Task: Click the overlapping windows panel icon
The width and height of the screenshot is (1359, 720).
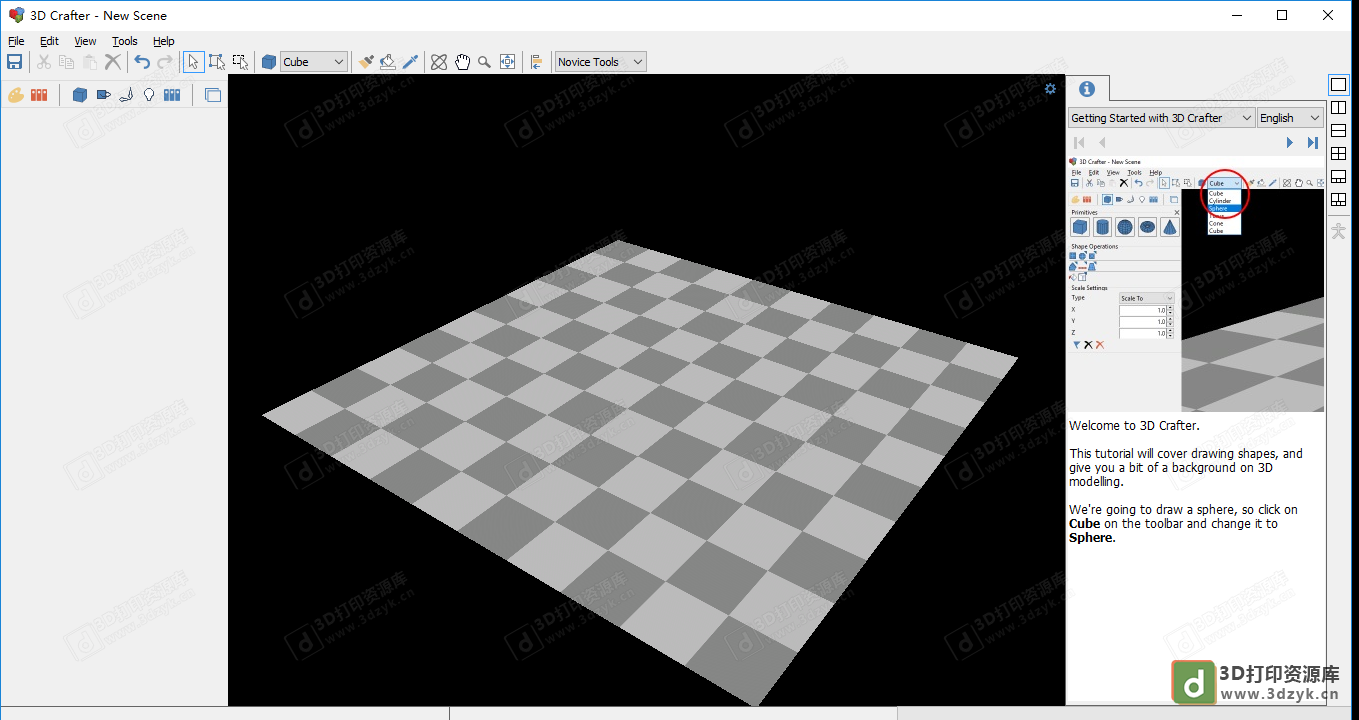Action: 213,95
